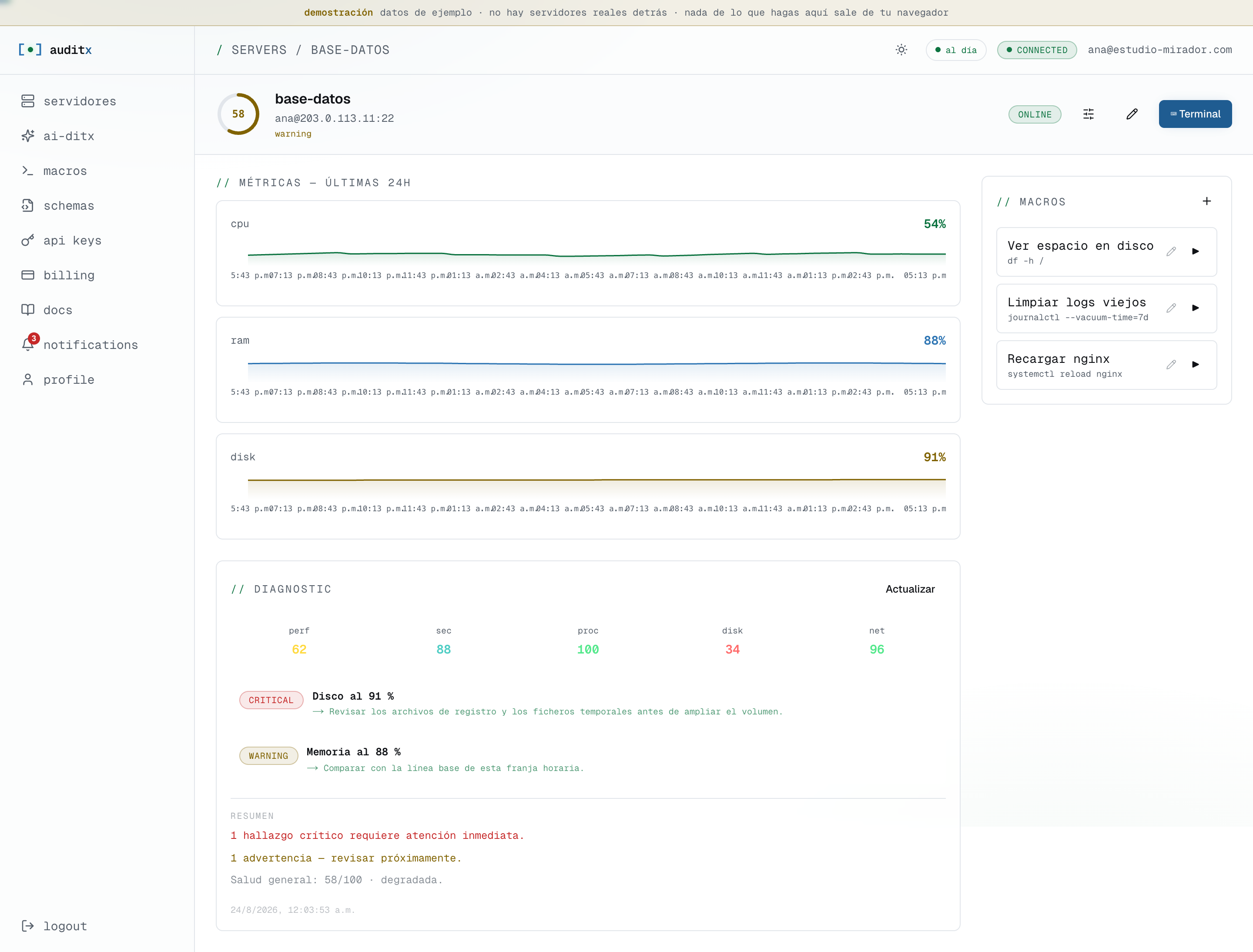Screen dimensions: 1253x952
Task: Click the proc score 100
Action: (588, 650)
